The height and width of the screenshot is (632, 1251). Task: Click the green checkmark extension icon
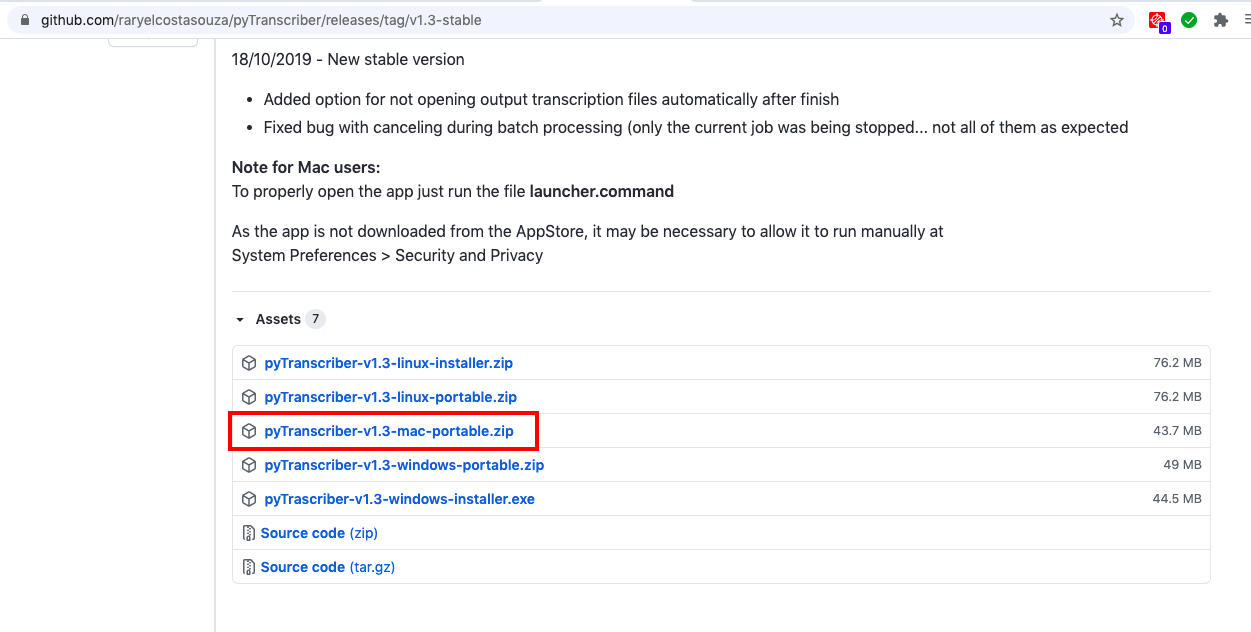point(1189,20)
